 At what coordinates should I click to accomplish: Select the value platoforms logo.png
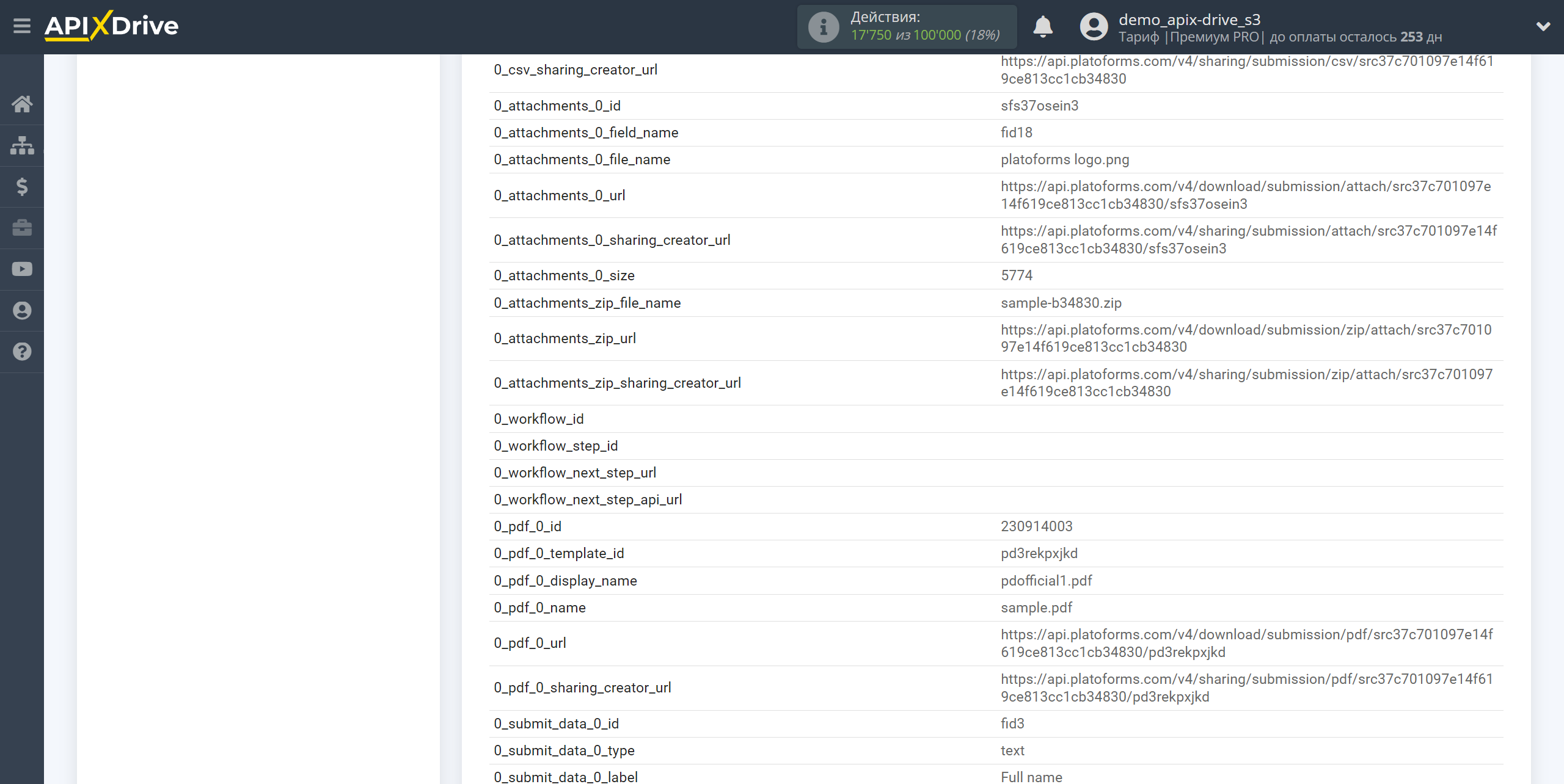coord(1065,159)
